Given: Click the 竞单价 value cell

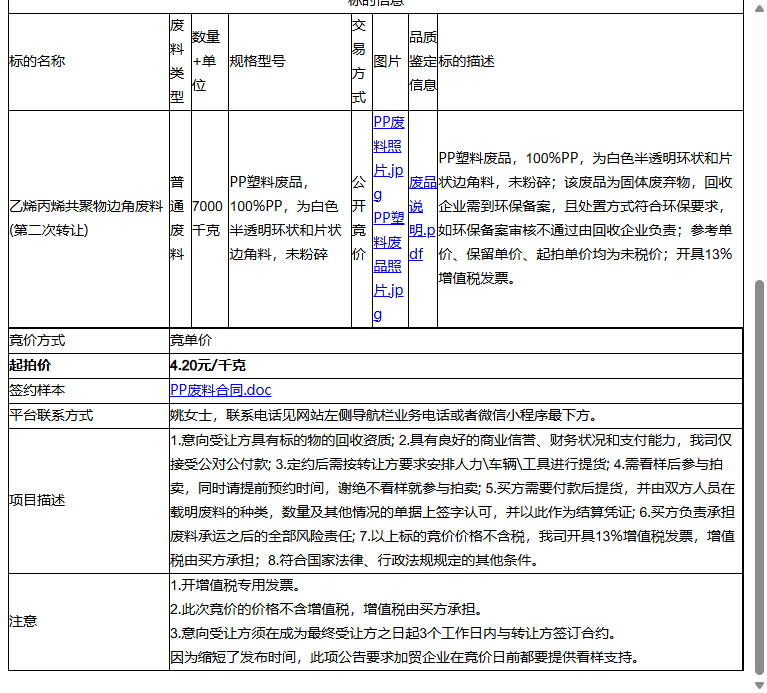Looking at the screenshot, I should pos(456,341).
